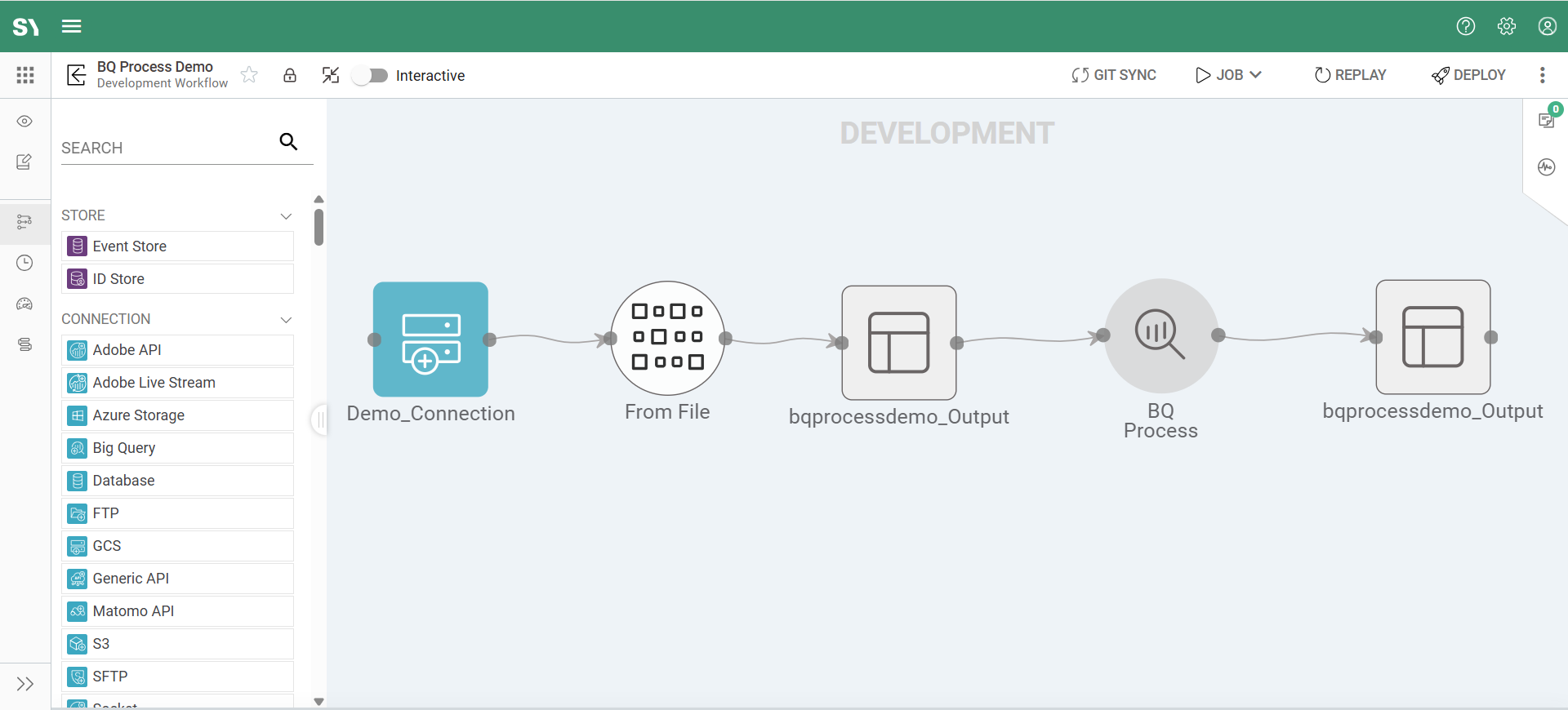Star the BQ Process Demo workflow

pyautogui.click(x=250, y=75)
